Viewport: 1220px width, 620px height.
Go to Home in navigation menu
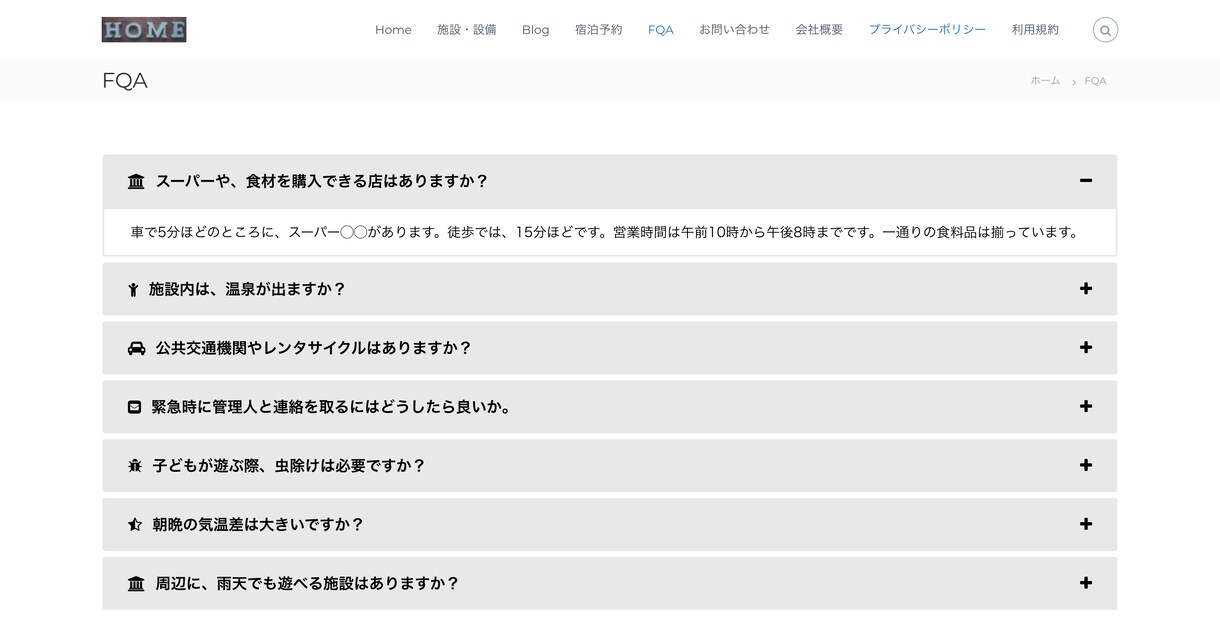click(x=393, y=30)
